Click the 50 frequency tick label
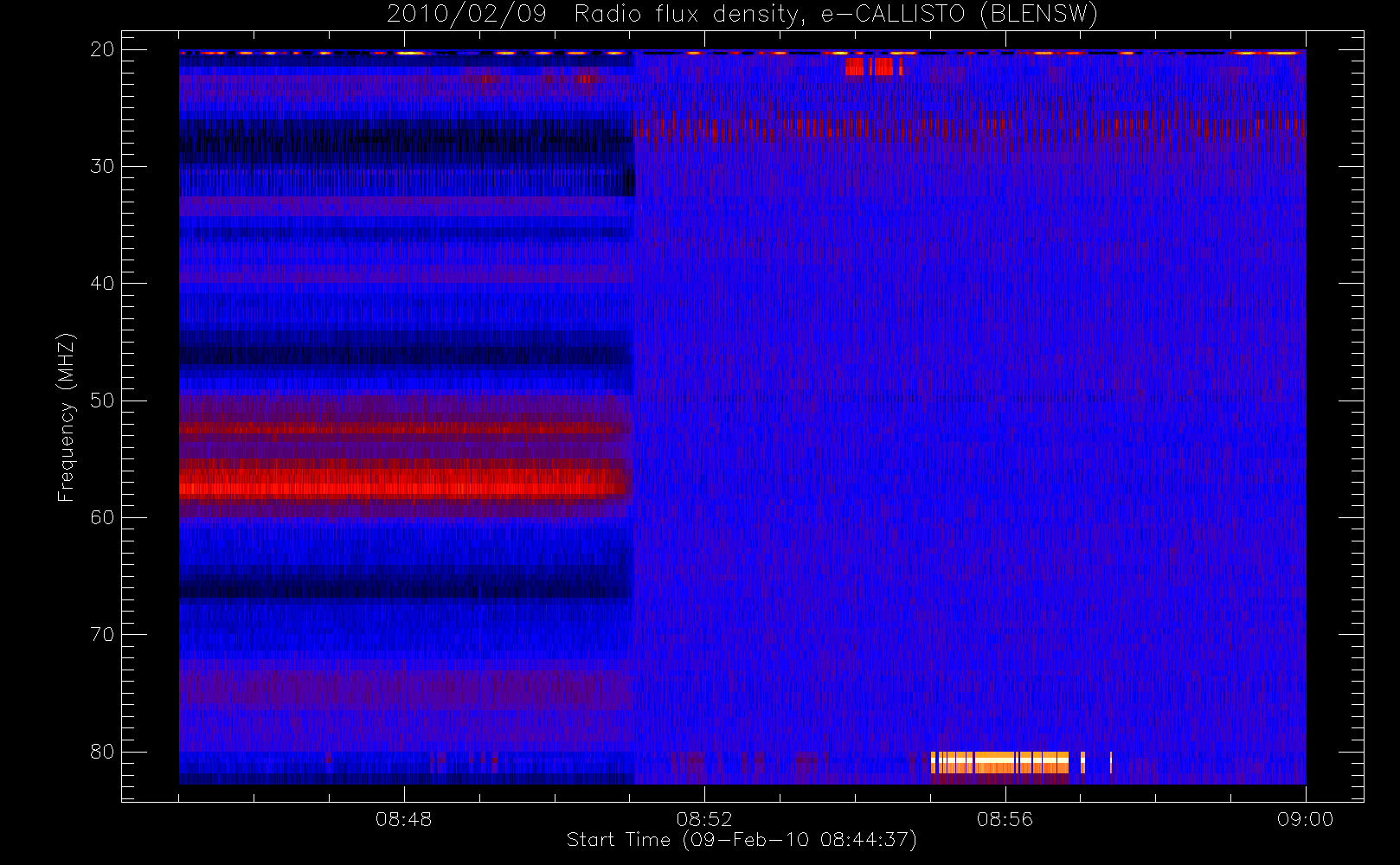1400x865 pixels. [102, 400]
